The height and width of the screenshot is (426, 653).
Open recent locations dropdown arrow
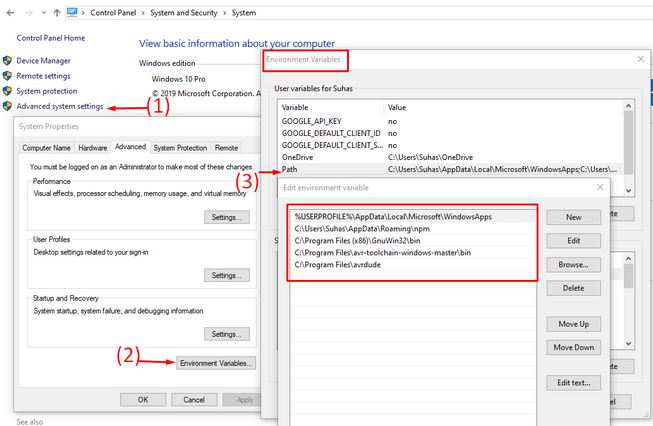44,13
